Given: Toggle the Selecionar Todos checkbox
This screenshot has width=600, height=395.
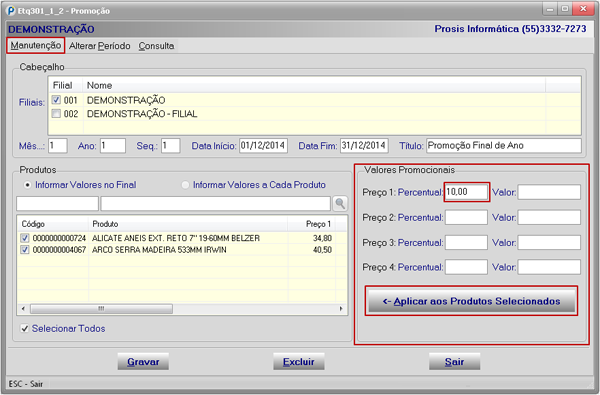Looking at the screenshot, I should 25,328.
